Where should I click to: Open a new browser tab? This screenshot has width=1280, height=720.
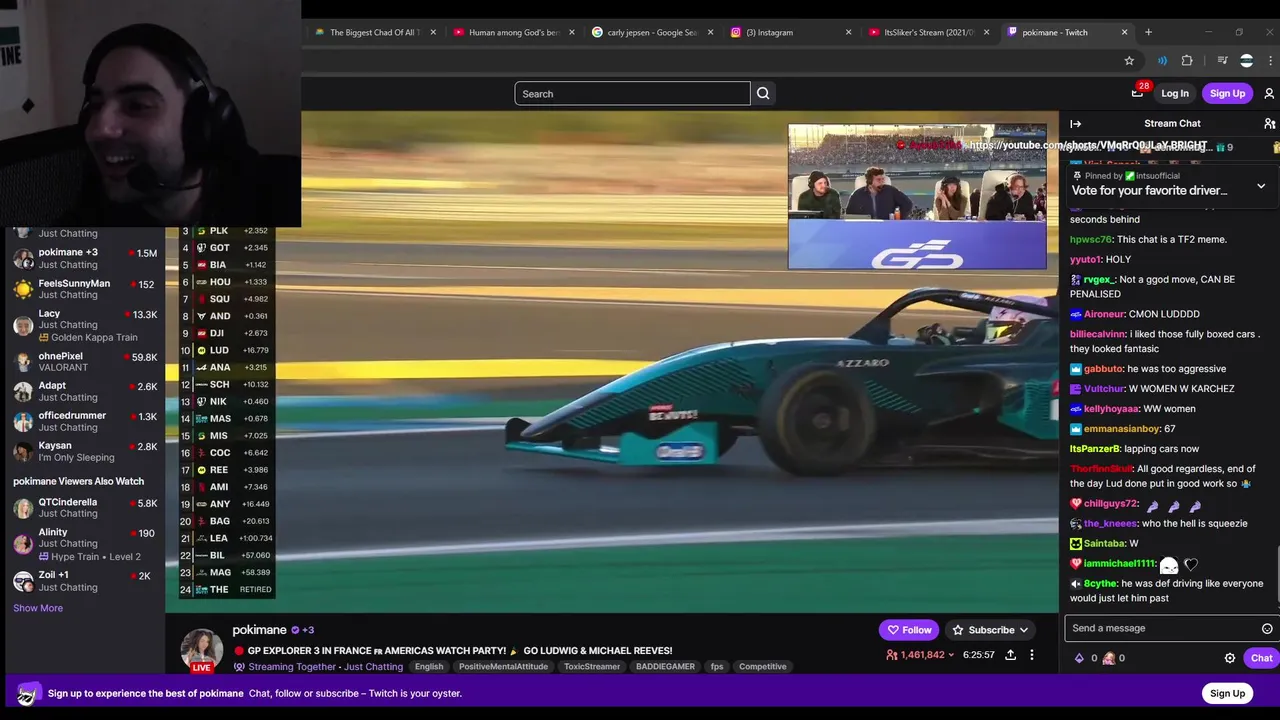(x=1148, y=32)
